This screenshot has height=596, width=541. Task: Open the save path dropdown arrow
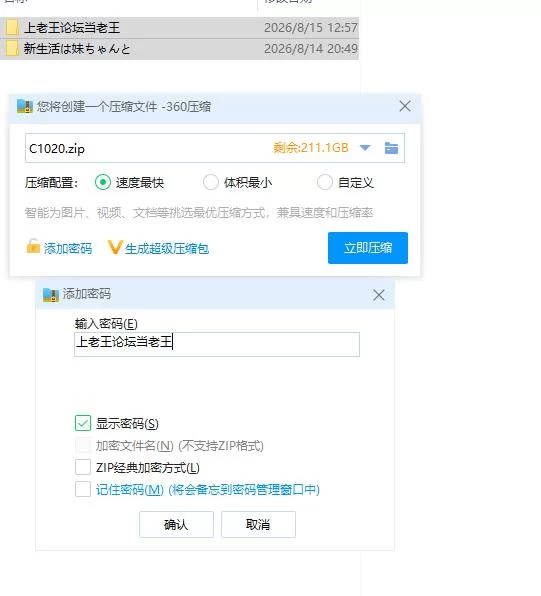point(365,148)
